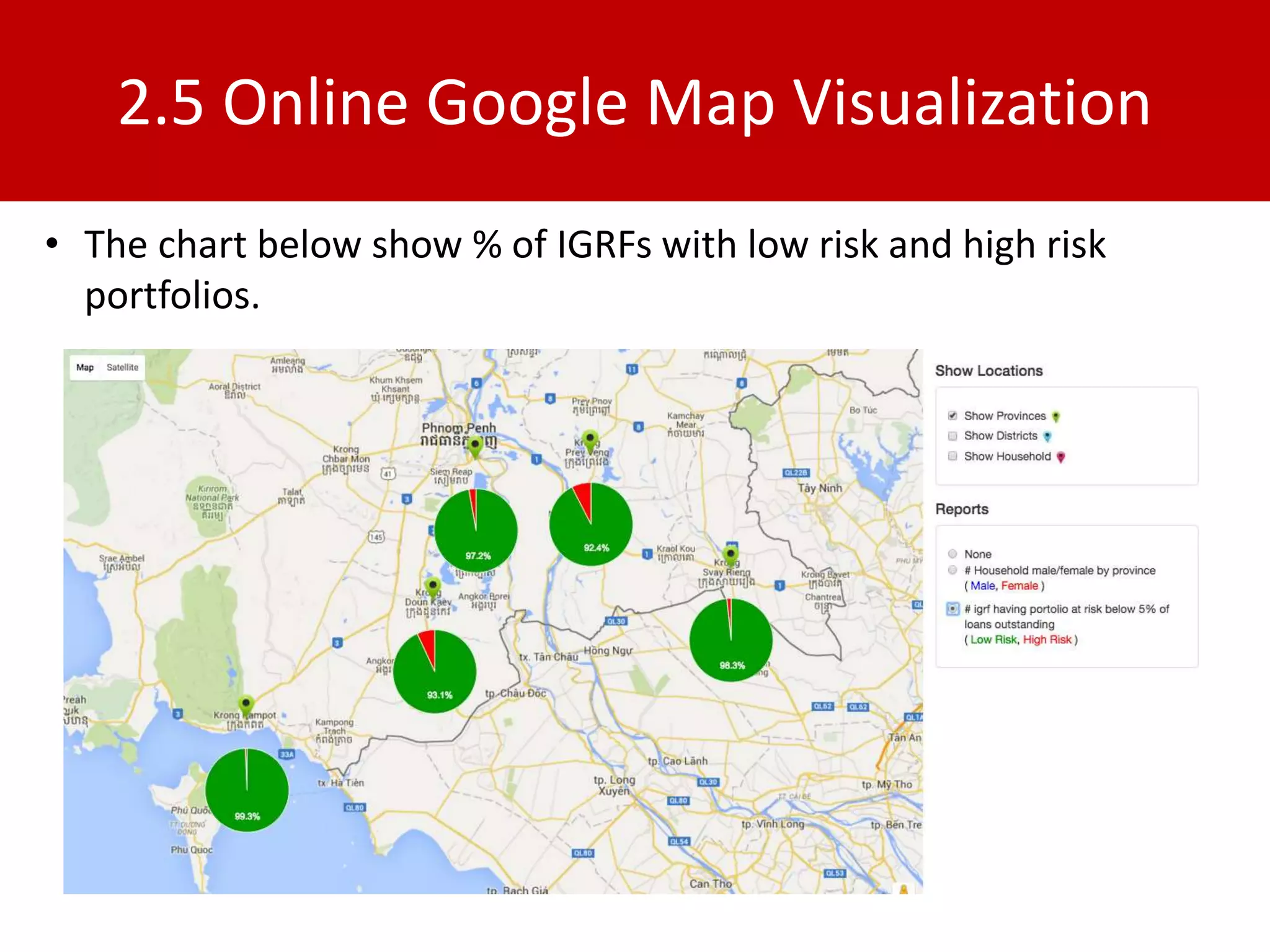
Task: Click the blue pin icon beside Show Districts
Action: 1047,436
